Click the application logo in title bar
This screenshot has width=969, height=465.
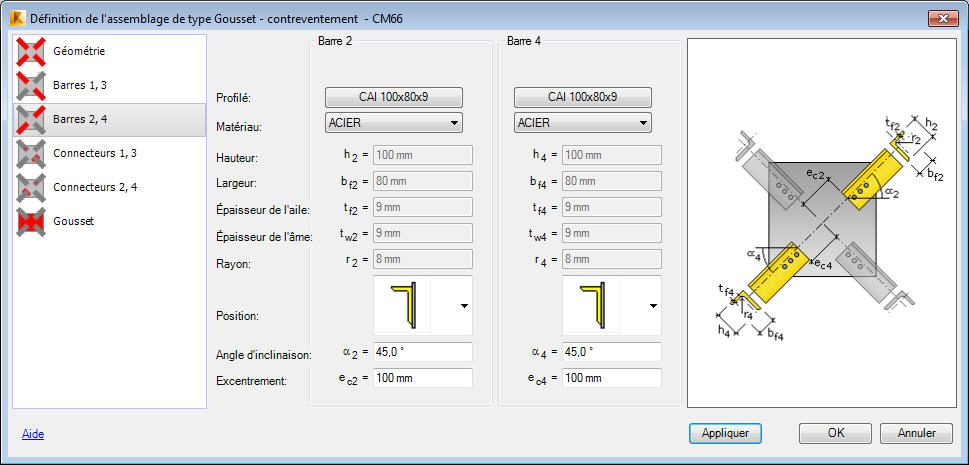point(17,18)
